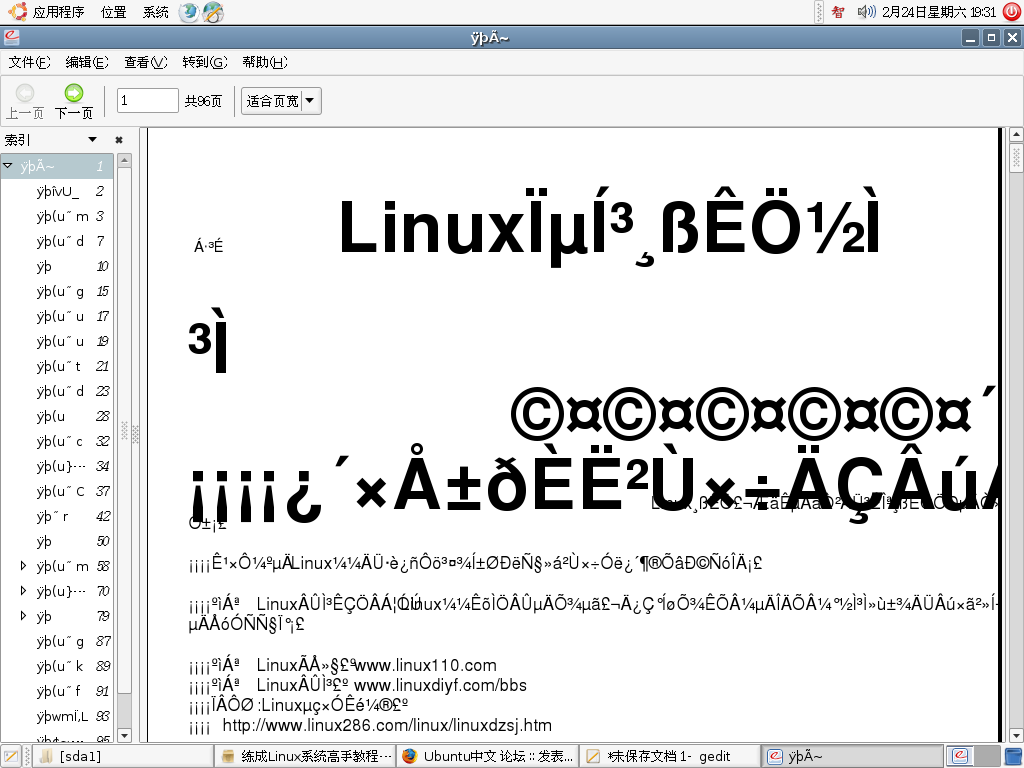Select the index entry for page 19
This screenshot has width=1024, height=768.
point(57,341)
